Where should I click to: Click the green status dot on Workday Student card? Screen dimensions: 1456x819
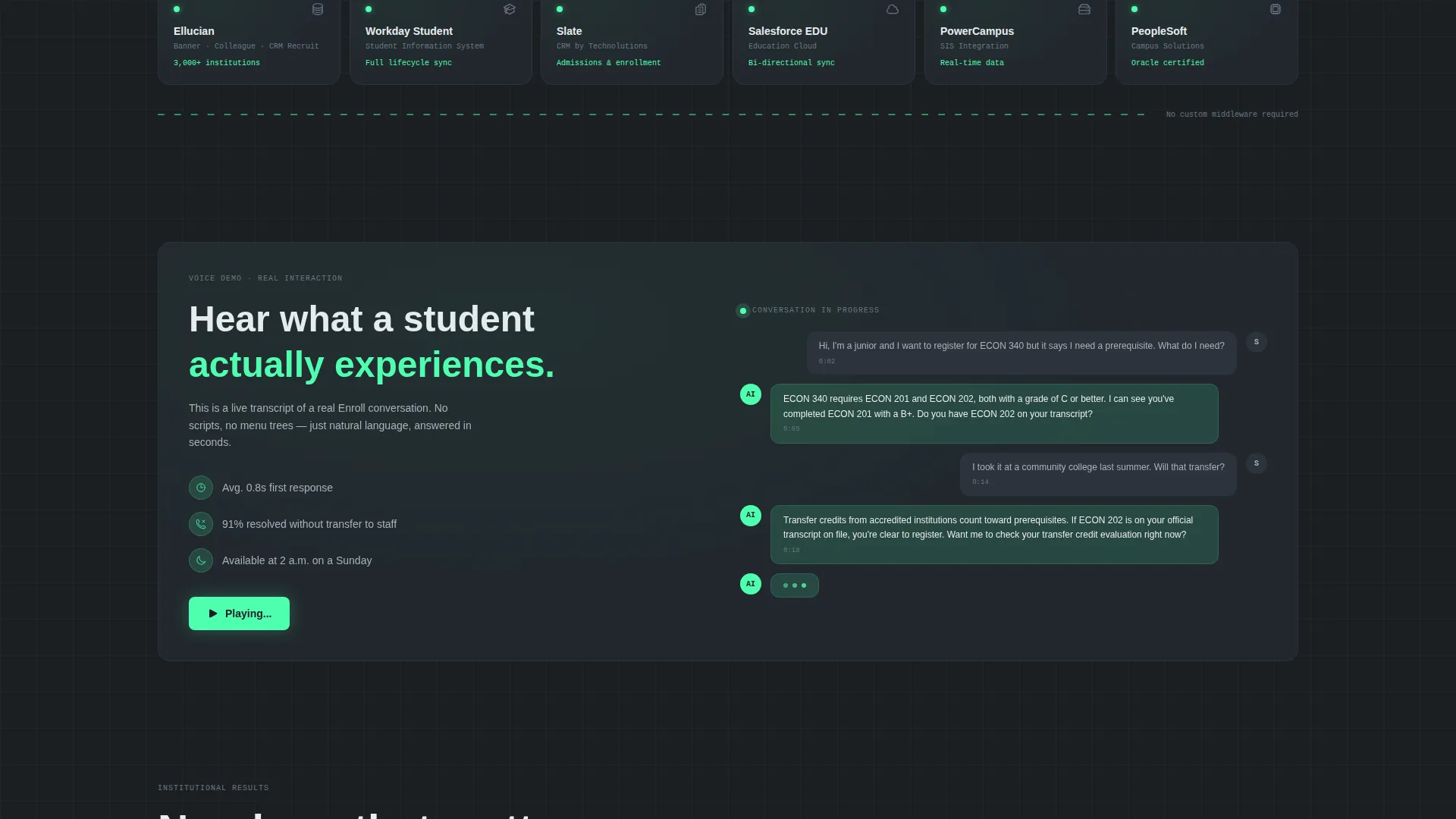369,9
